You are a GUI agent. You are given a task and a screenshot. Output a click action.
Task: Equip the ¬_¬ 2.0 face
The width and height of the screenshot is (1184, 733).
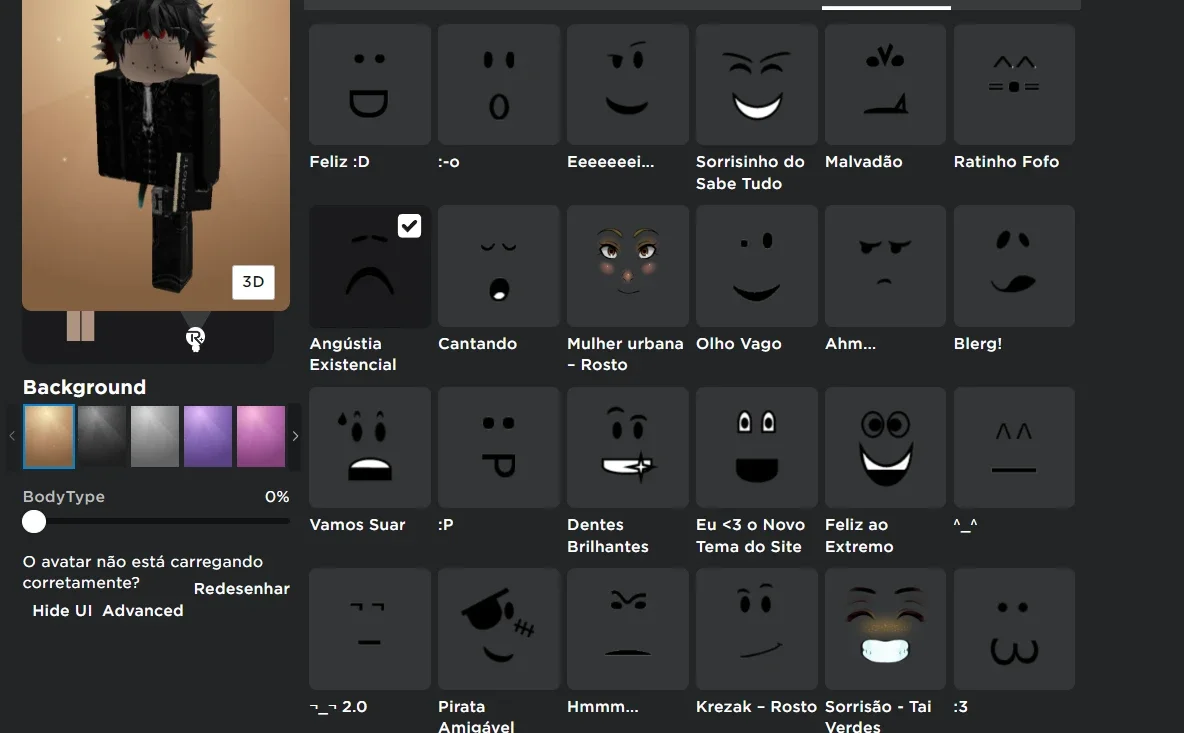[370, 629]
